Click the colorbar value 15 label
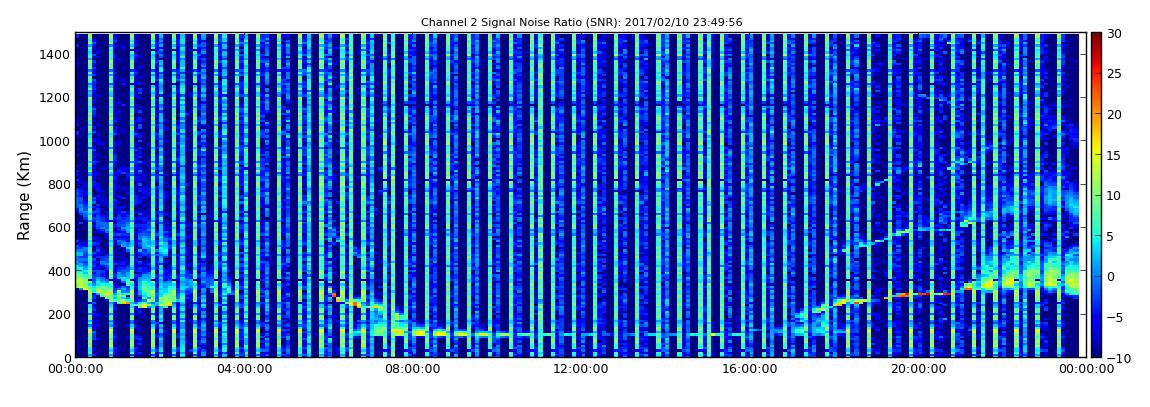1150x407 pixels. [1114, 155]
